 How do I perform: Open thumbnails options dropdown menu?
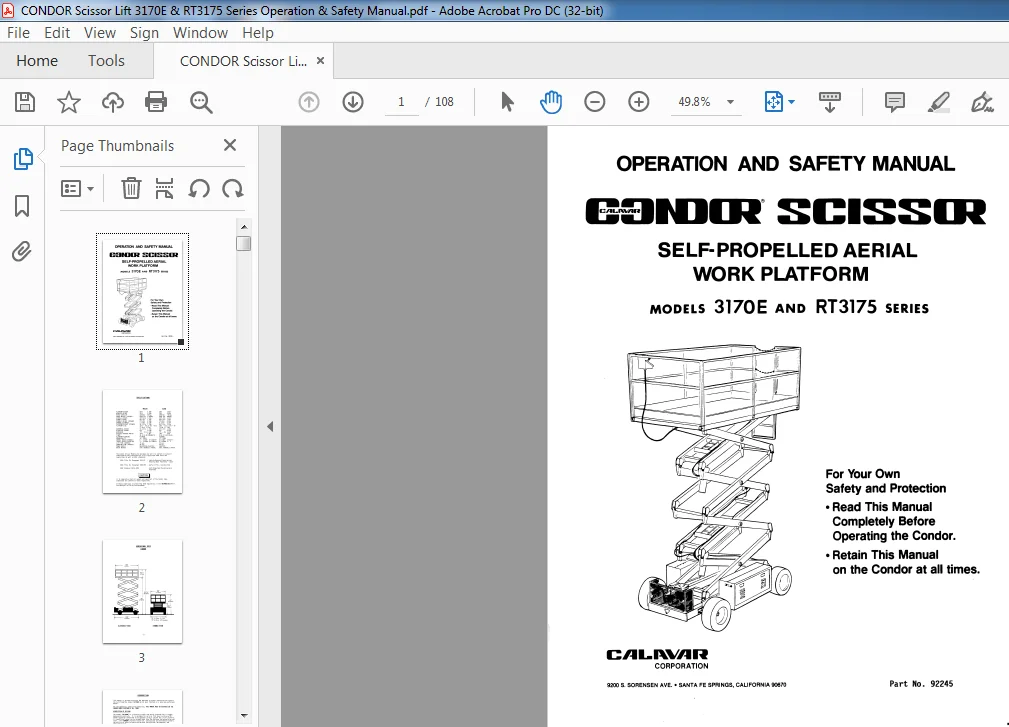tap(77, 189)
